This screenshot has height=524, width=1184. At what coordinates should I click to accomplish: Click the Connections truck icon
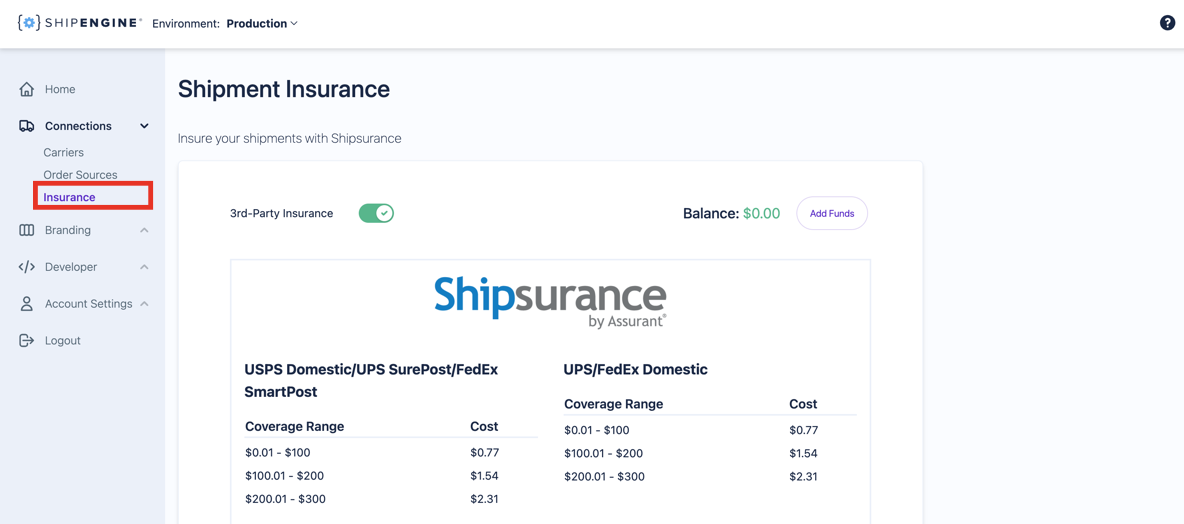[x=26, y=126]
